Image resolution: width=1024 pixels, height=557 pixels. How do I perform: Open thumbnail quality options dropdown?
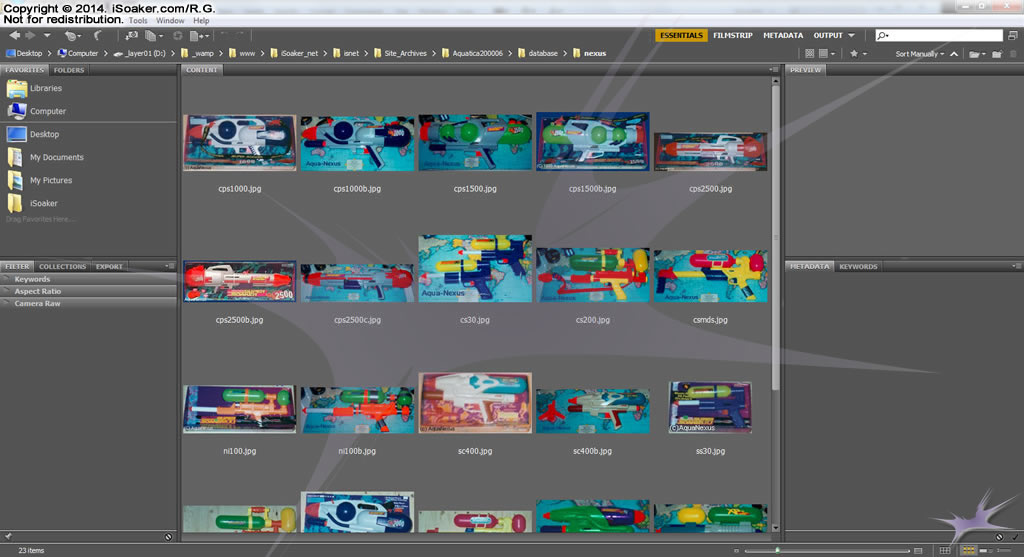[826, 54]
